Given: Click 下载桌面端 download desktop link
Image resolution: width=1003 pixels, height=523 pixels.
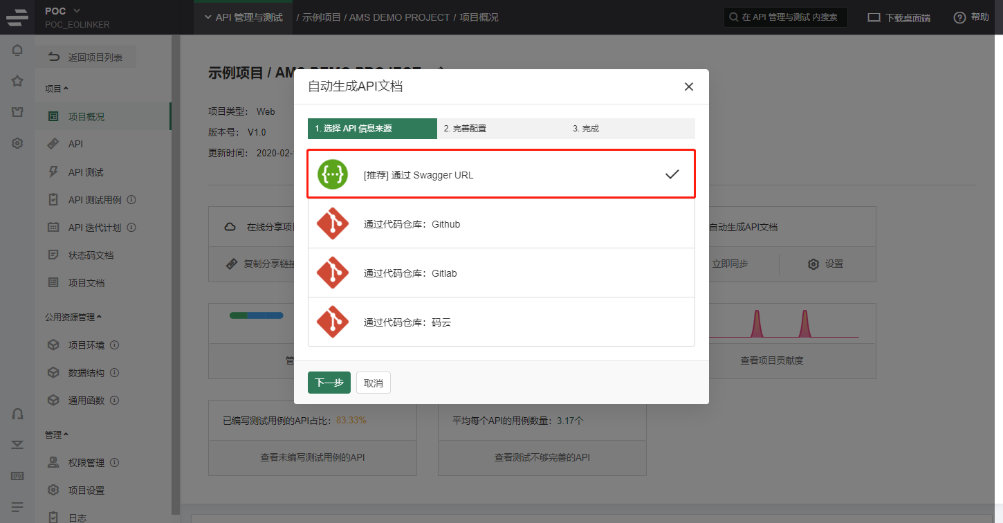Looking at the screenshot, I should [899, 17].
